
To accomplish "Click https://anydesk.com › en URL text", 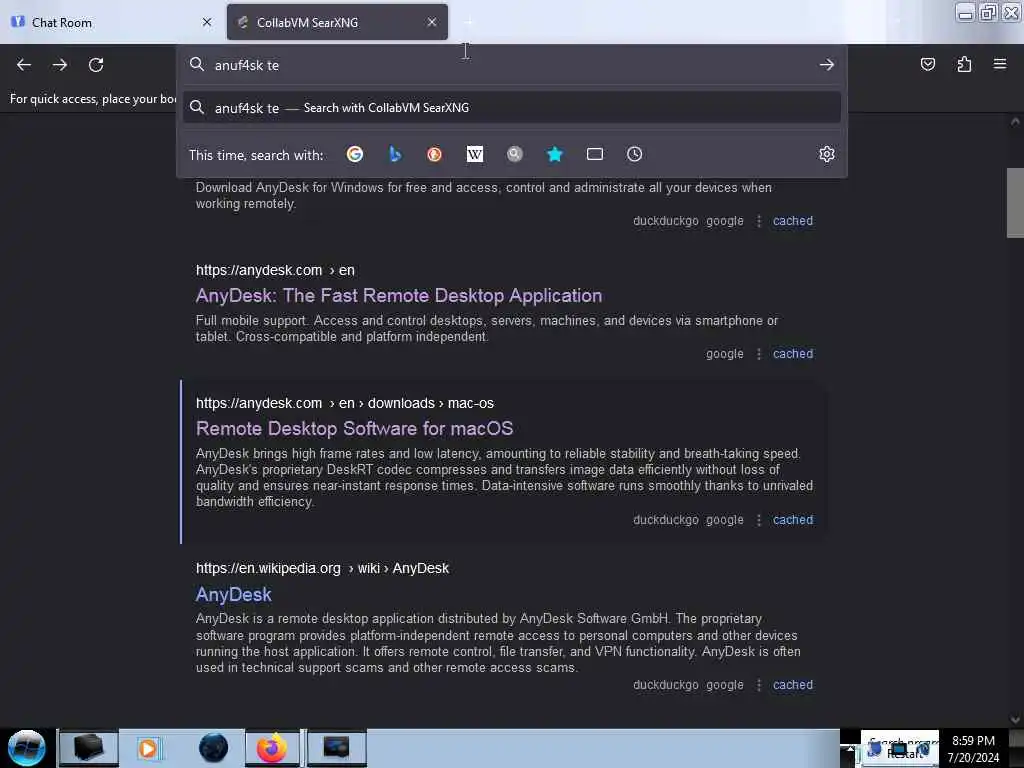I will point(275,270).
